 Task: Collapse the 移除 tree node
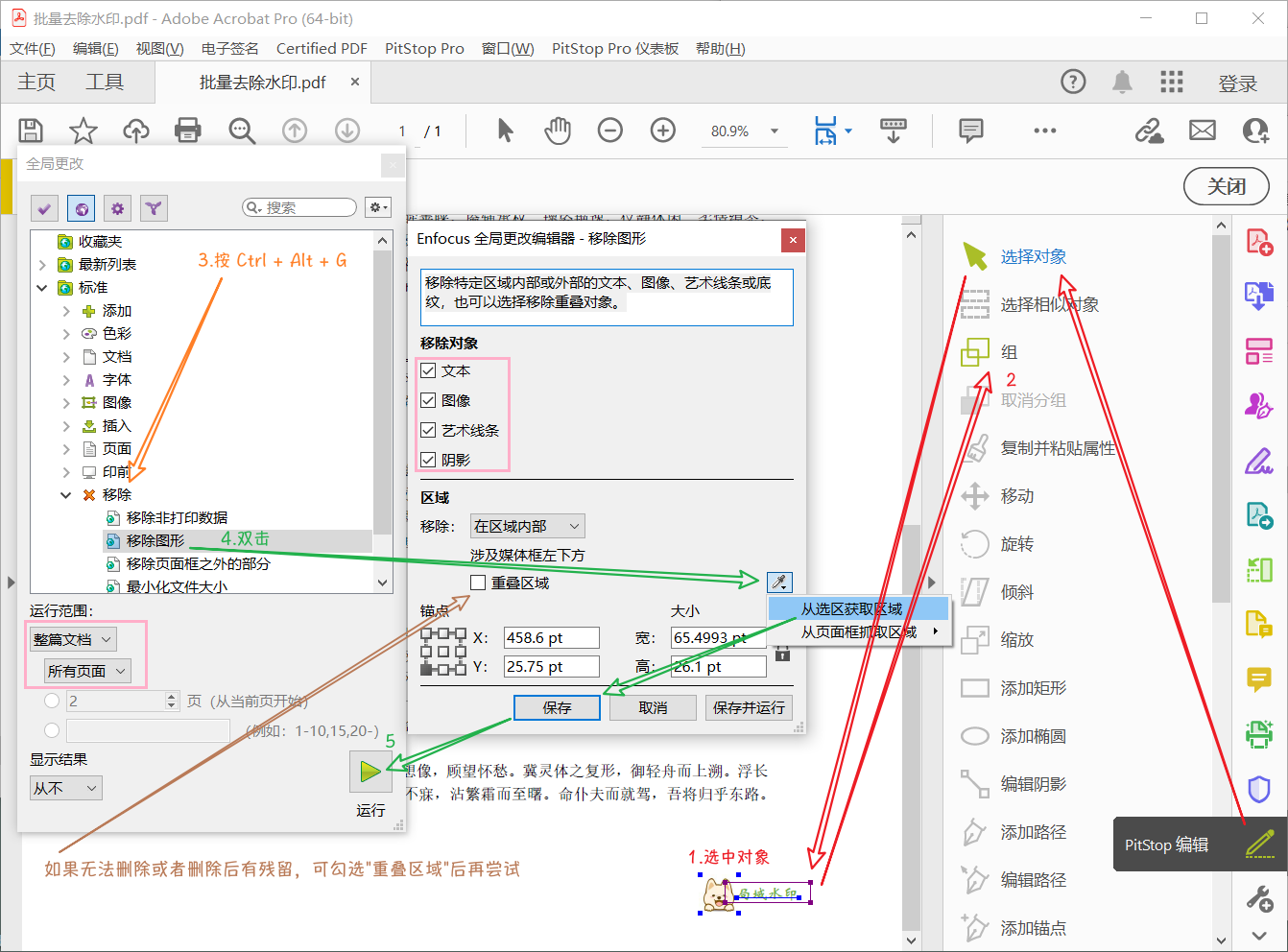pyautogui.click(x=65, y=495)
